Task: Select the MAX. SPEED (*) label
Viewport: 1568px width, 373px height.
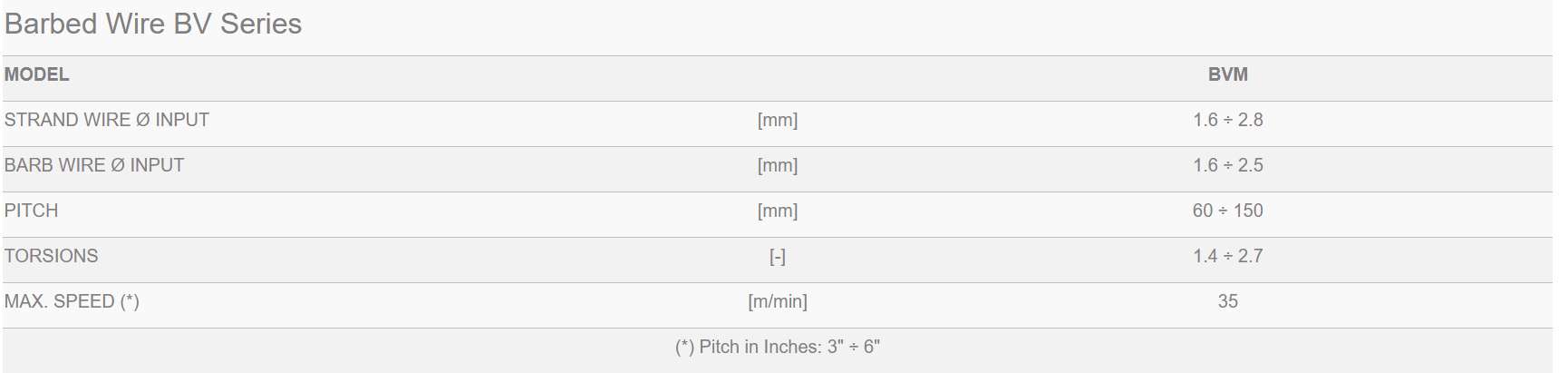Action: pos(72,301)
